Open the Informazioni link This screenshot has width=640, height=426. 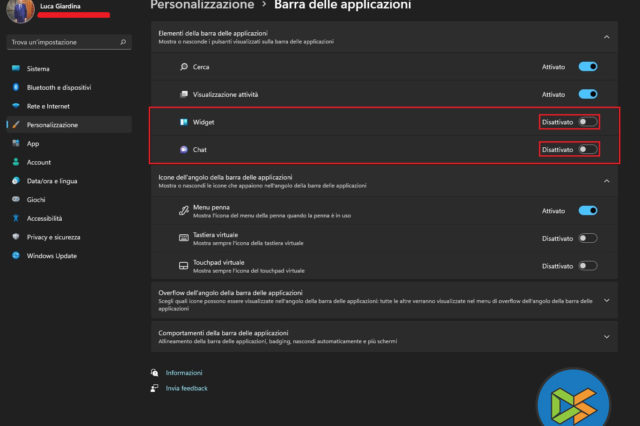pyautogui.click(x=183, y=372)
